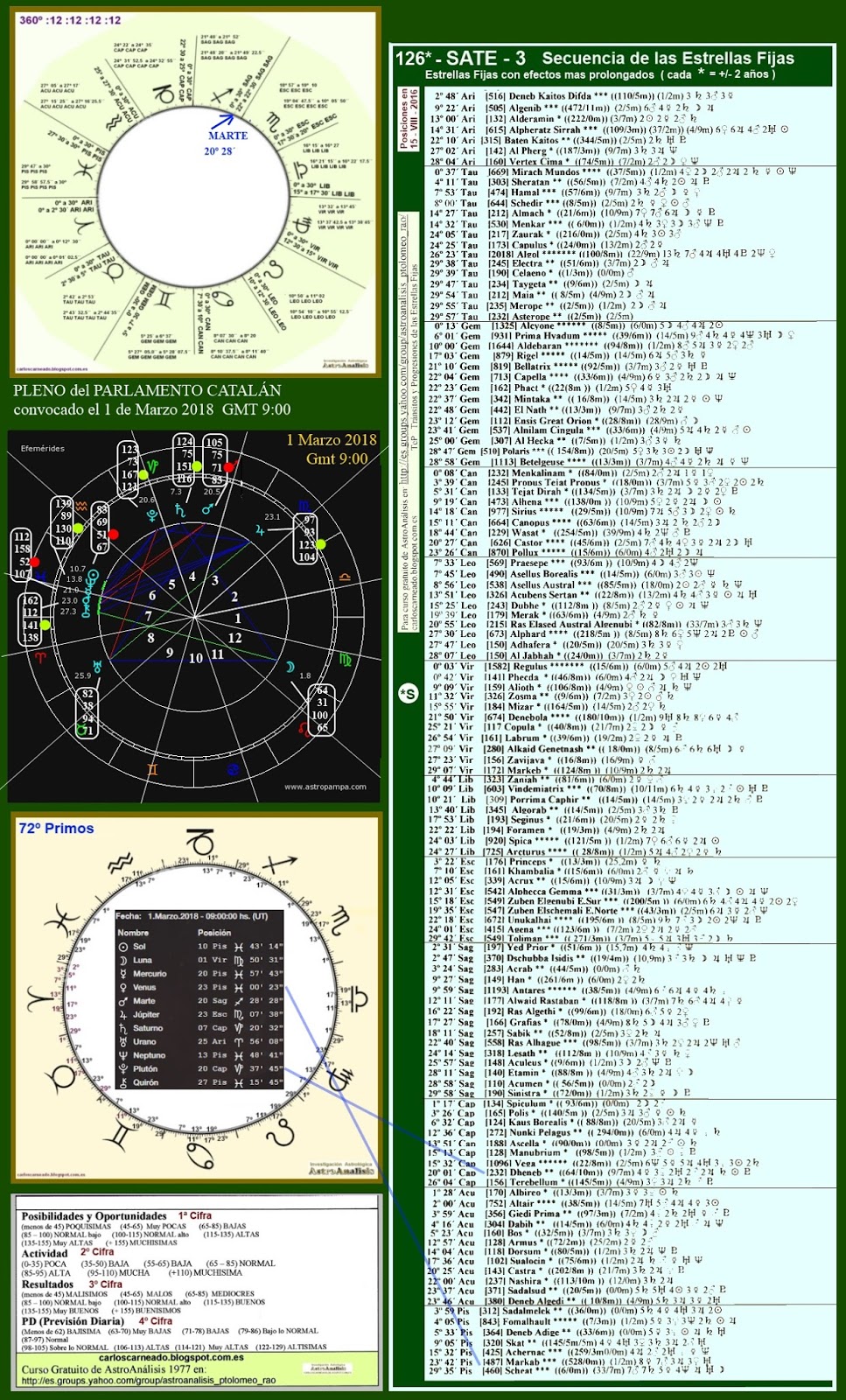Click Scorpio glyph on the 72º Primos wheel
Image resolution: width=846 pixels, height=1400 pixels.
tap(339, 922)
